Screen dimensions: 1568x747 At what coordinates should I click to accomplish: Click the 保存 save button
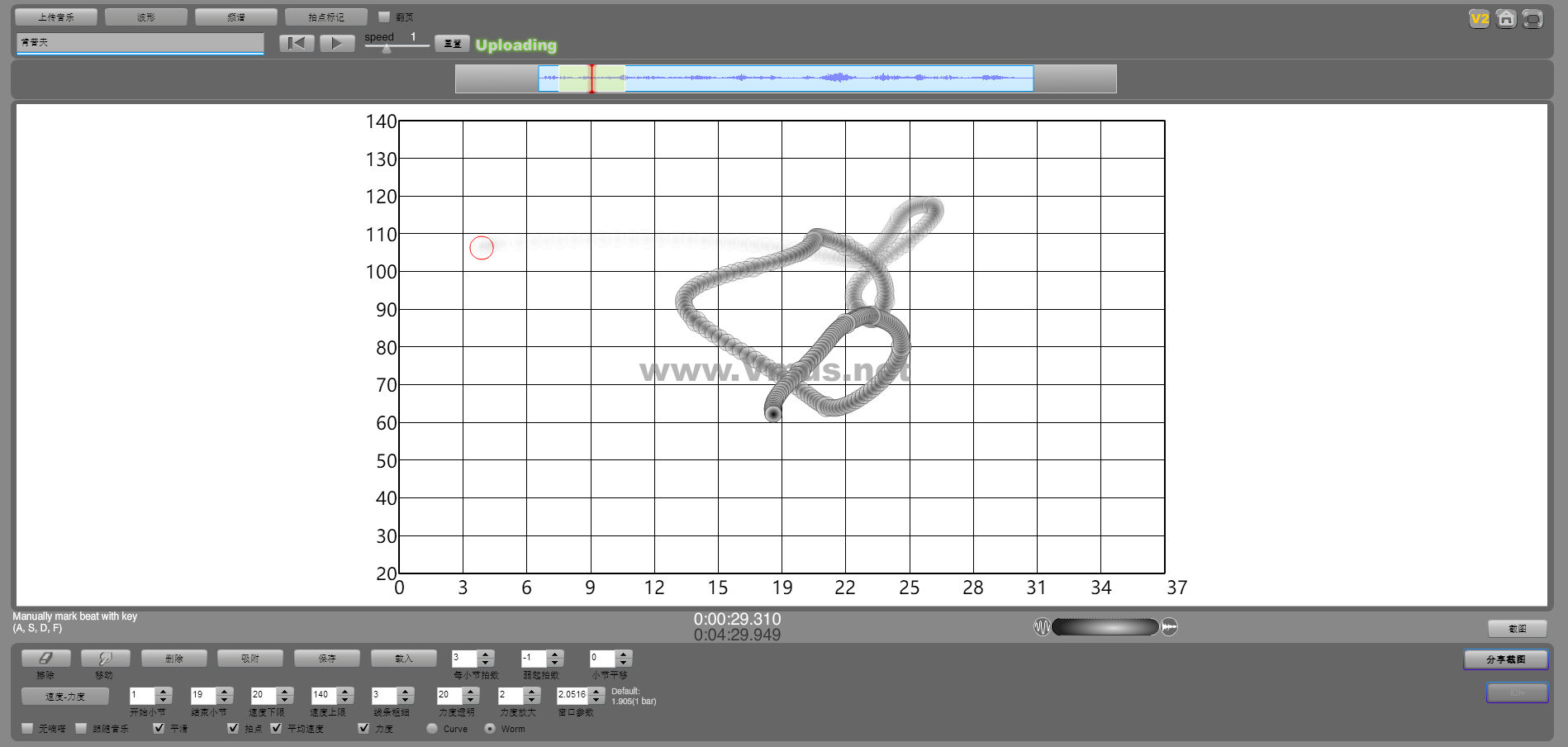pyautogui.click(x=327, y=659)
